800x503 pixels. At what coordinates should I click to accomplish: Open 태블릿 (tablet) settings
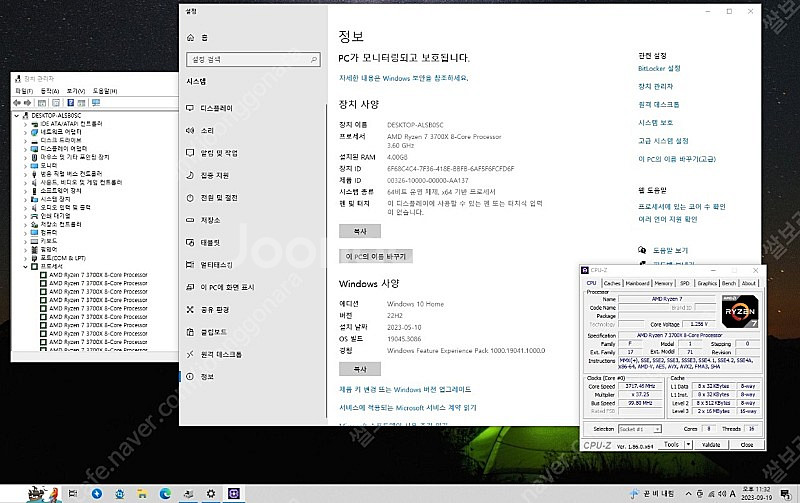[210, 242]
